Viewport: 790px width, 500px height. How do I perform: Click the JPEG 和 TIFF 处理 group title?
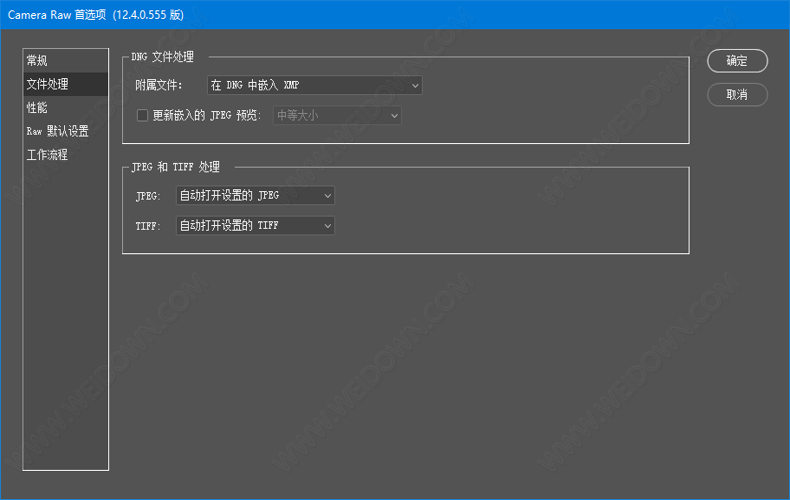click(175, 167)
